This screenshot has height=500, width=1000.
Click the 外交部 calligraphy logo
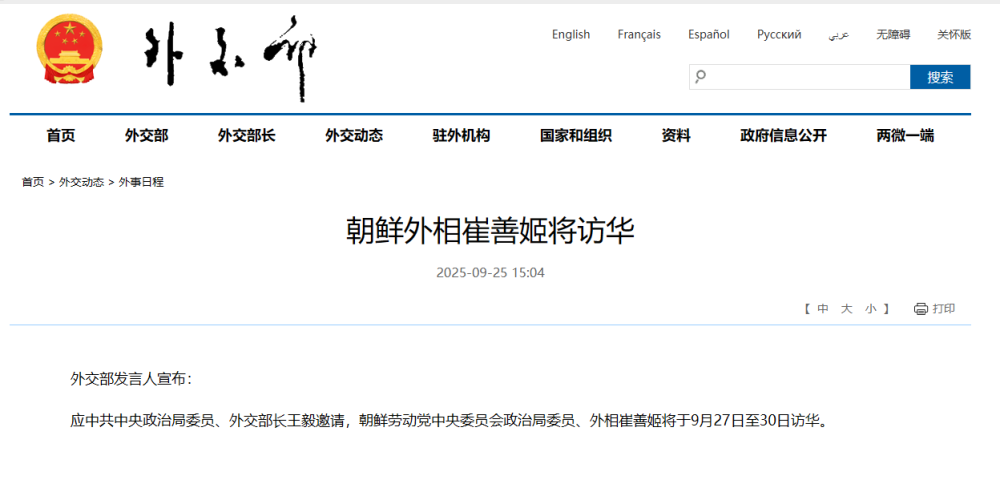(231, 57)
